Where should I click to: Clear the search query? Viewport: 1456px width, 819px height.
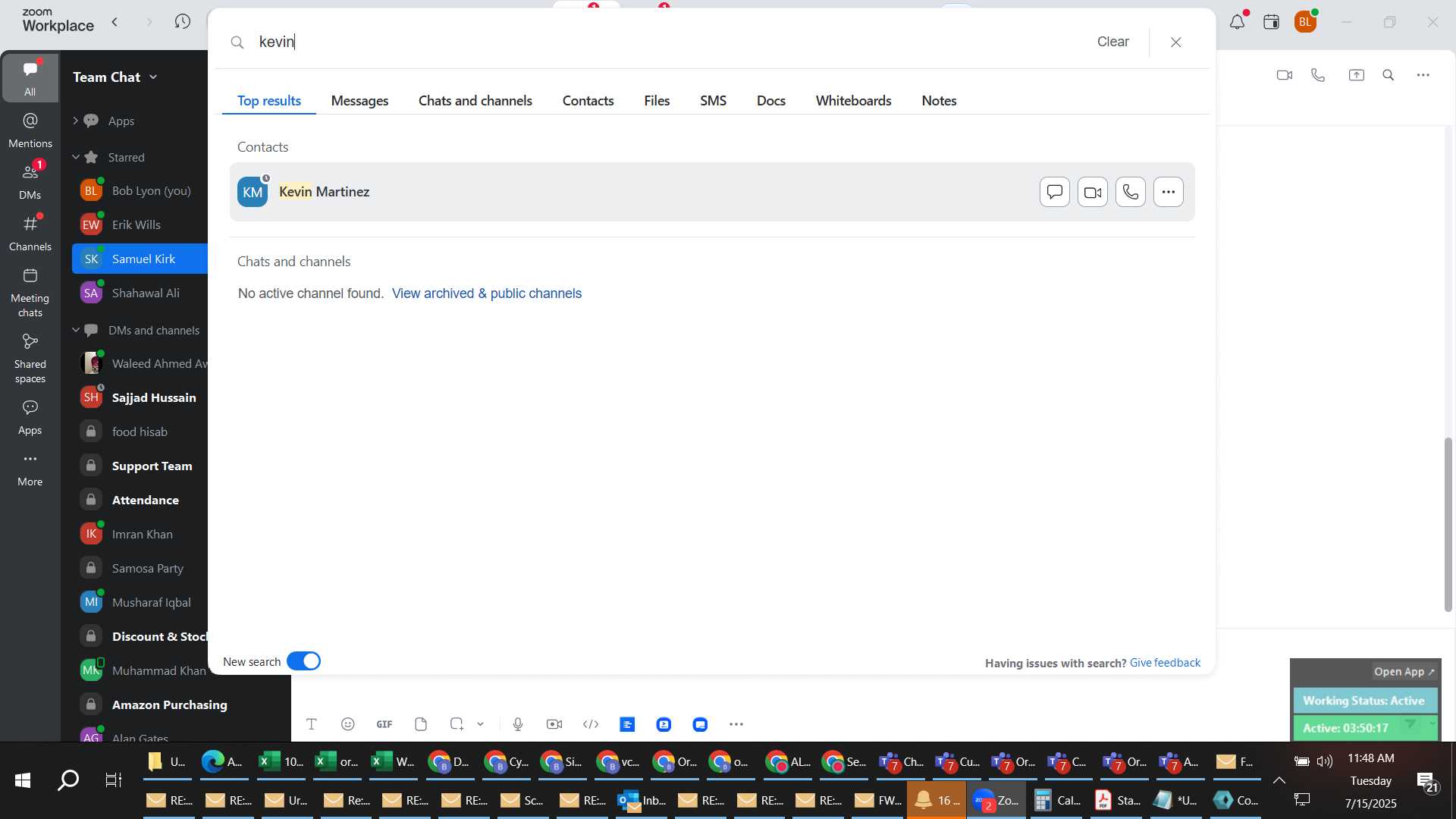1112,42
